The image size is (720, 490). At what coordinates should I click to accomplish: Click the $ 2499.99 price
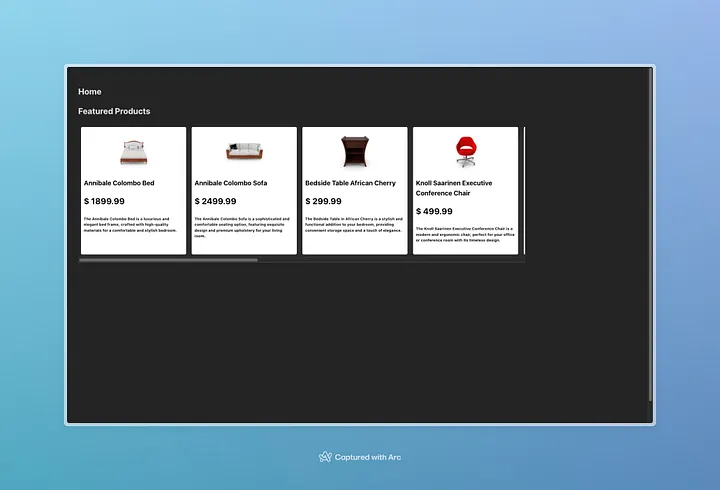pyautogui.click(x=215, y=201)
